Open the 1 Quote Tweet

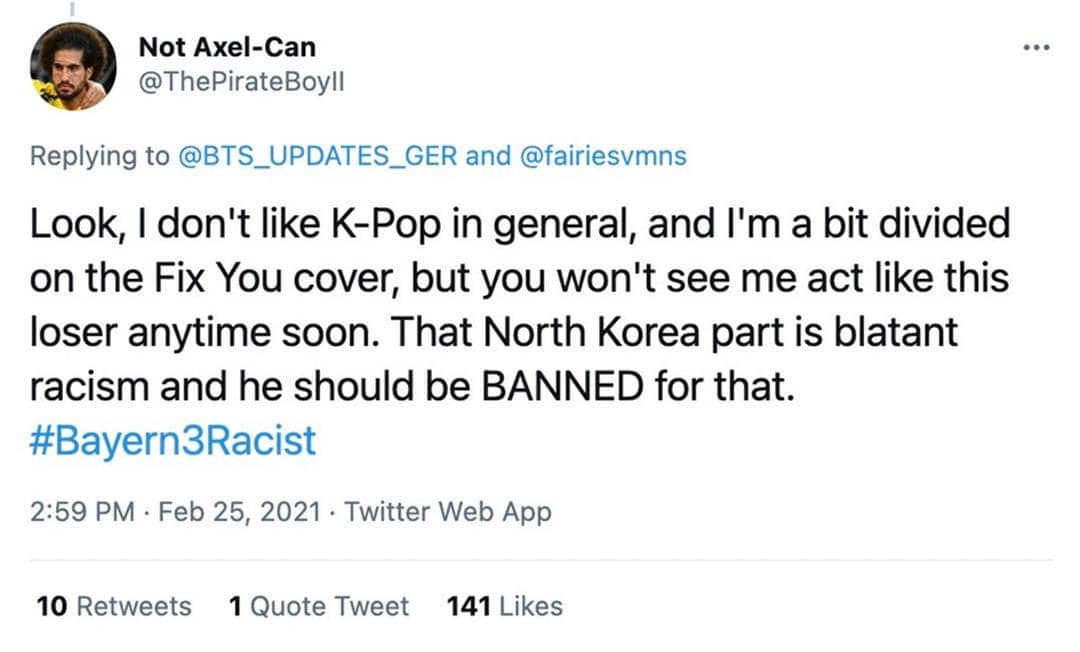click(x=318, y=605)
